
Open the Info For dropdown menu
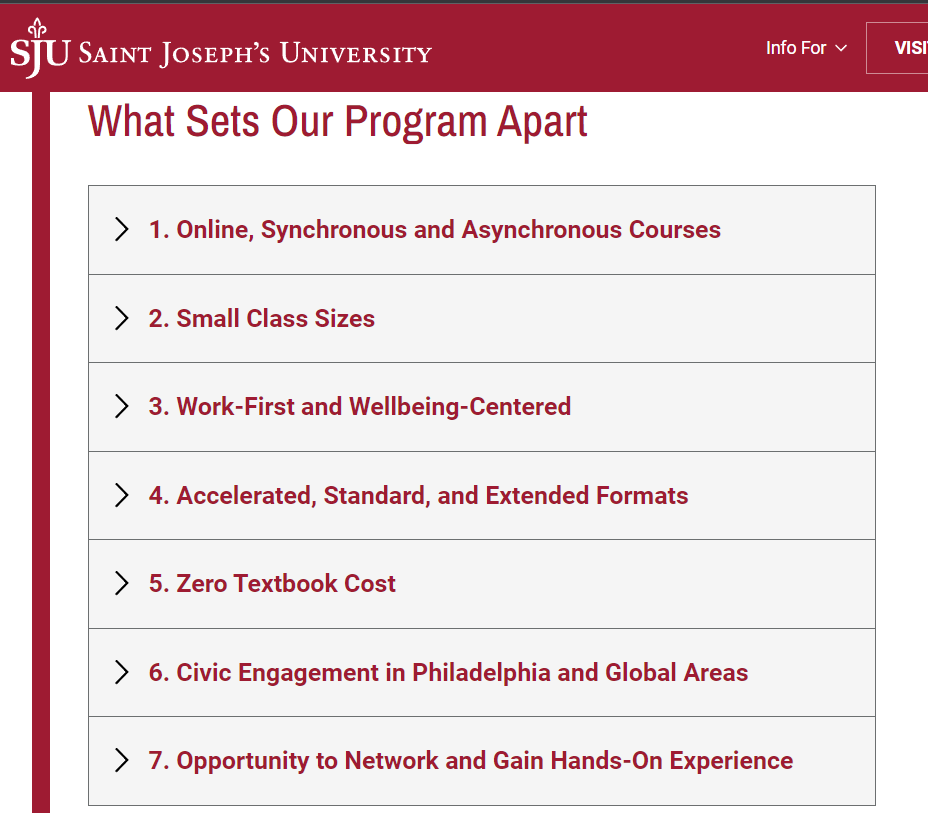pyautogui.click(x=806, y=48)
